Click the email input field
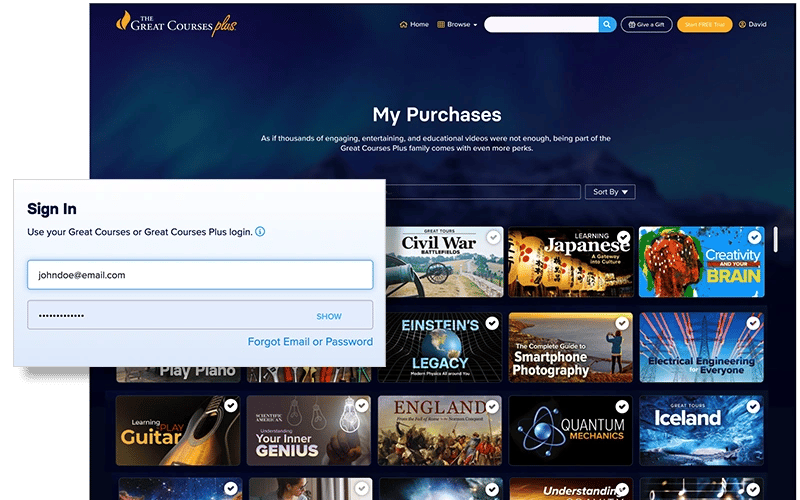 200,275
